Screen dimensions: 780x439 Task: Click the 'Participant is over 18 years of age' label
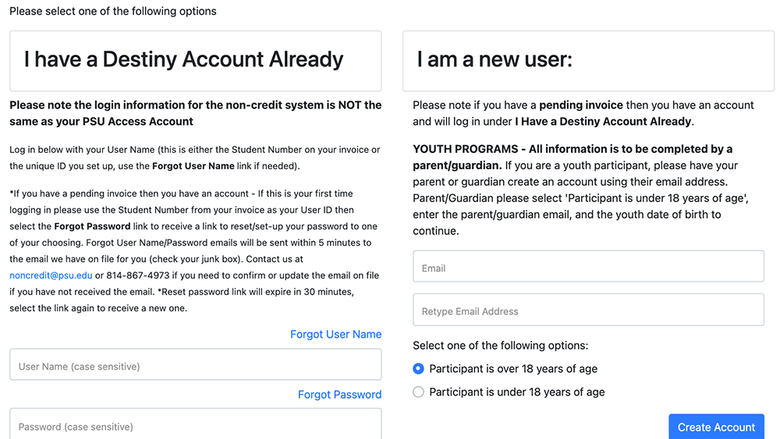513,368
